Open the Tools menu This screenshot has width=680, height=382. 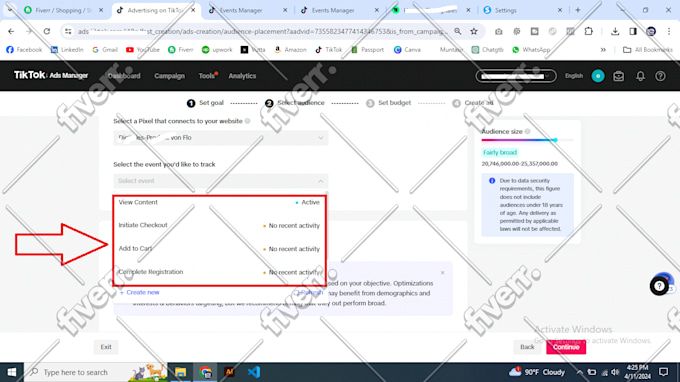[x=207, y=76]
